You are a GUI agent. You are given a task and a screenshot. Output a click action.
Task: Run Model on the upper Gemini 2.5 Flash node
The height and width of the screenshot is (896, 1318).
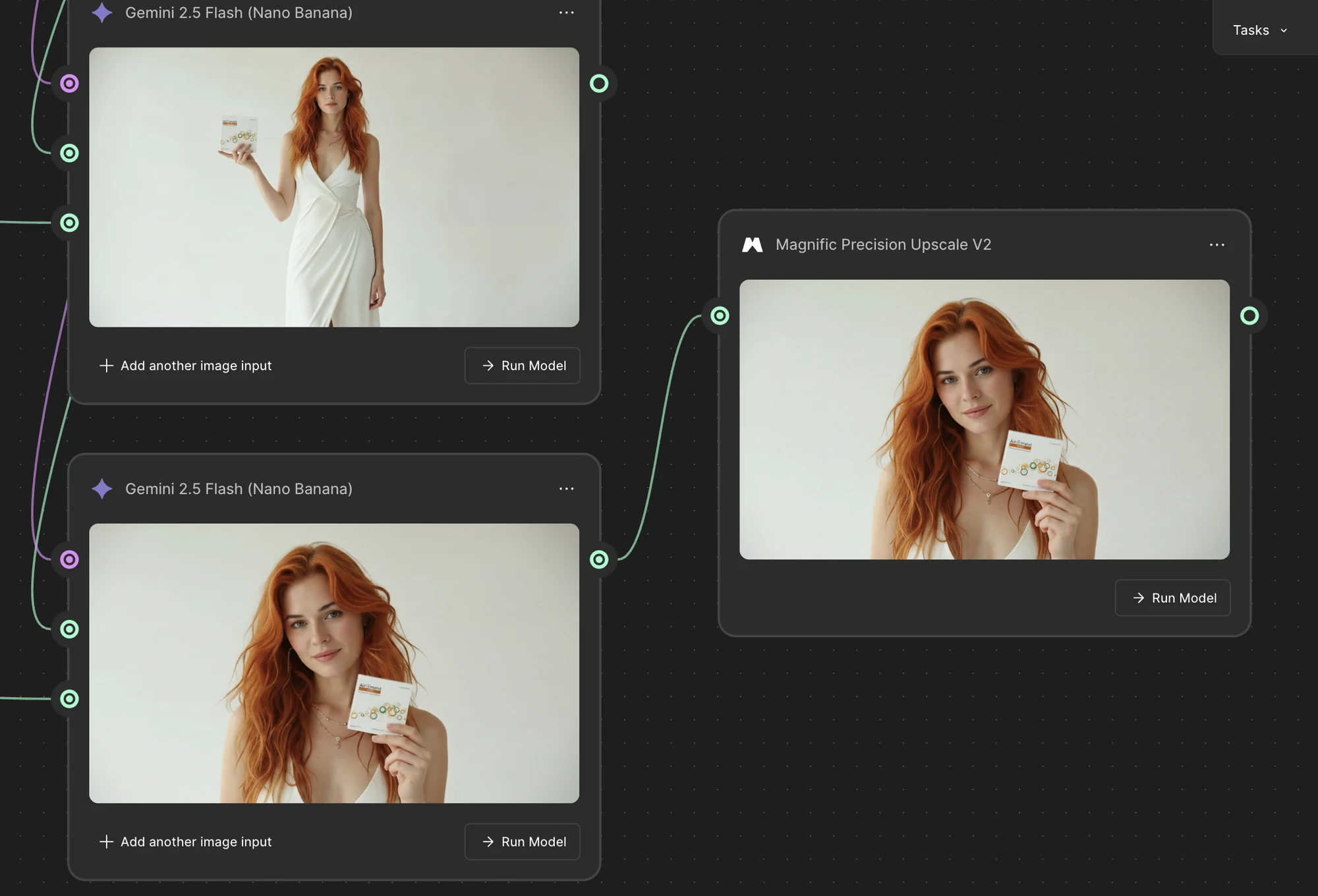click(x=522, y=366)
